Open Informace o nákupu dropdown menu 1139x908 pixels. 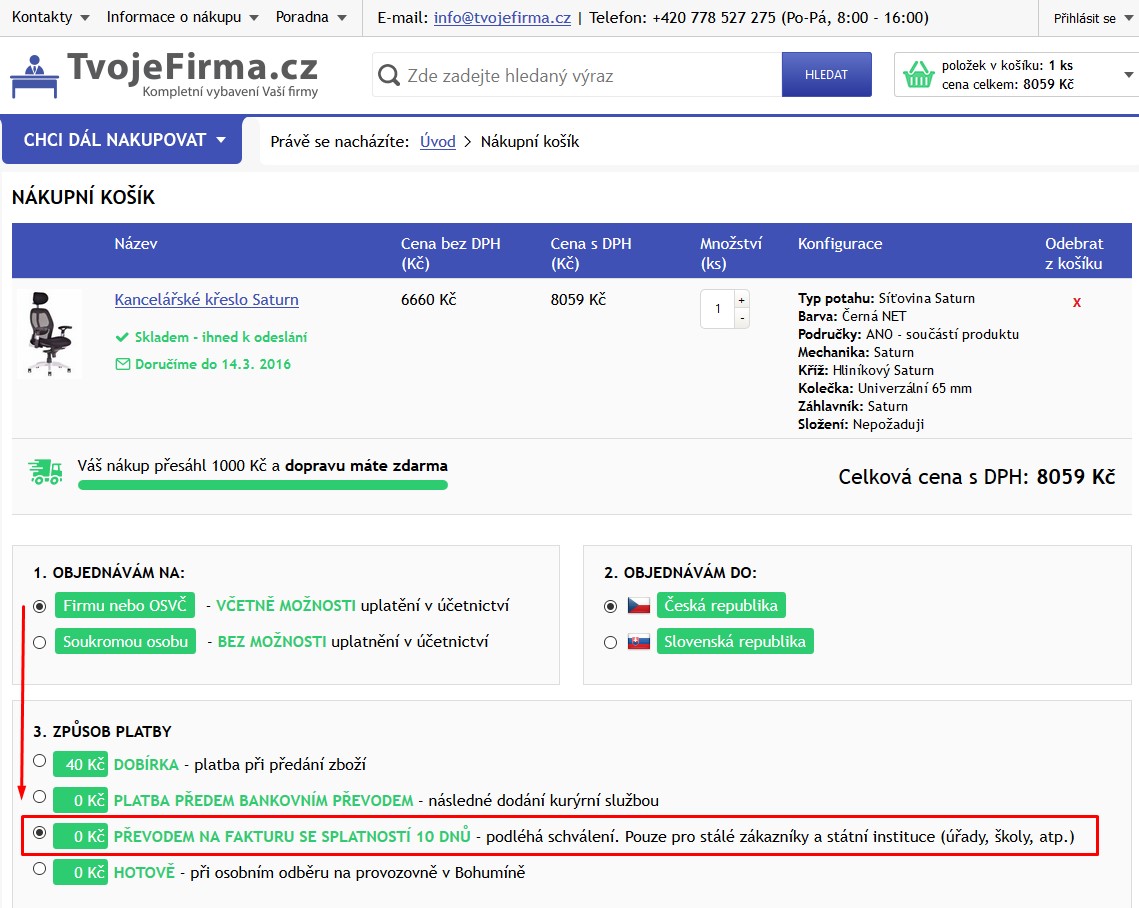[x=182, y=17]
